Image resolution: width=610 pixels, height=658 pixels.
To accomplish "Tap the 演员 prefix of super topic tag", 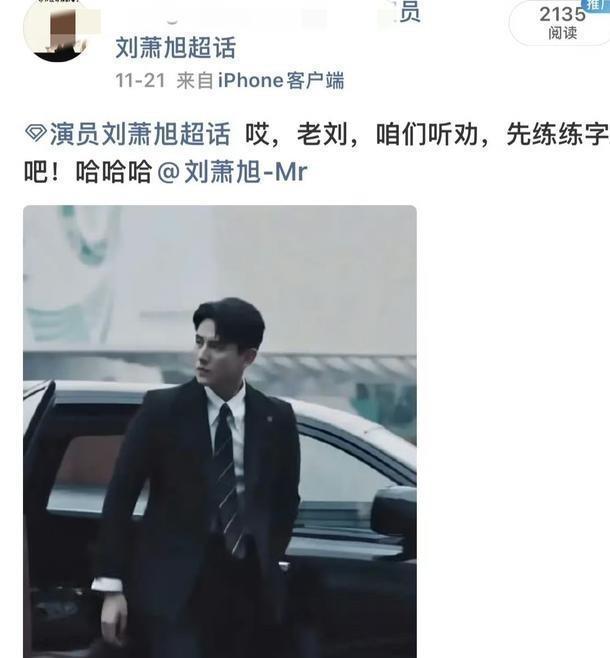I will coord(75,134).
